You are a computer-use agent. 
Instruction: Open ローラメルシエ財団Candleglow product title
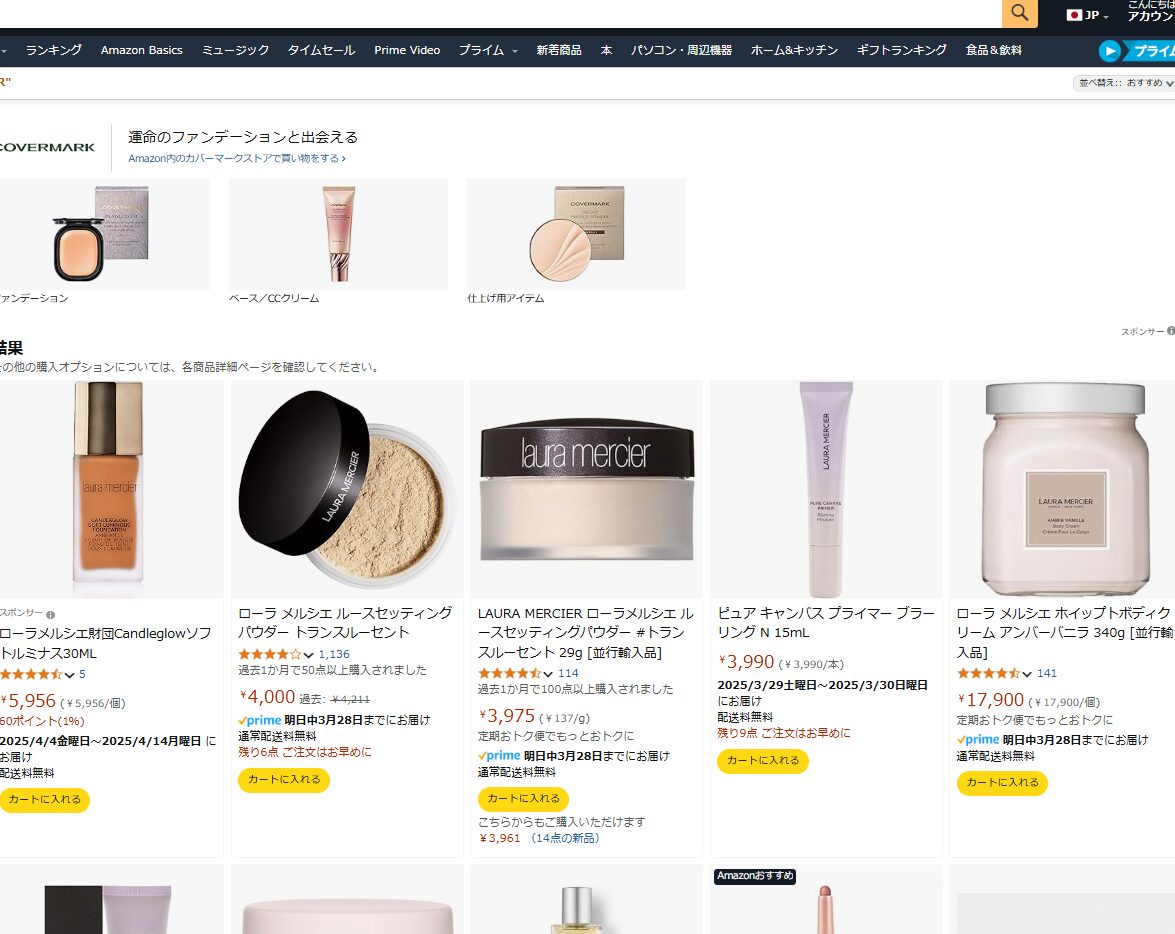click(105, 643)
